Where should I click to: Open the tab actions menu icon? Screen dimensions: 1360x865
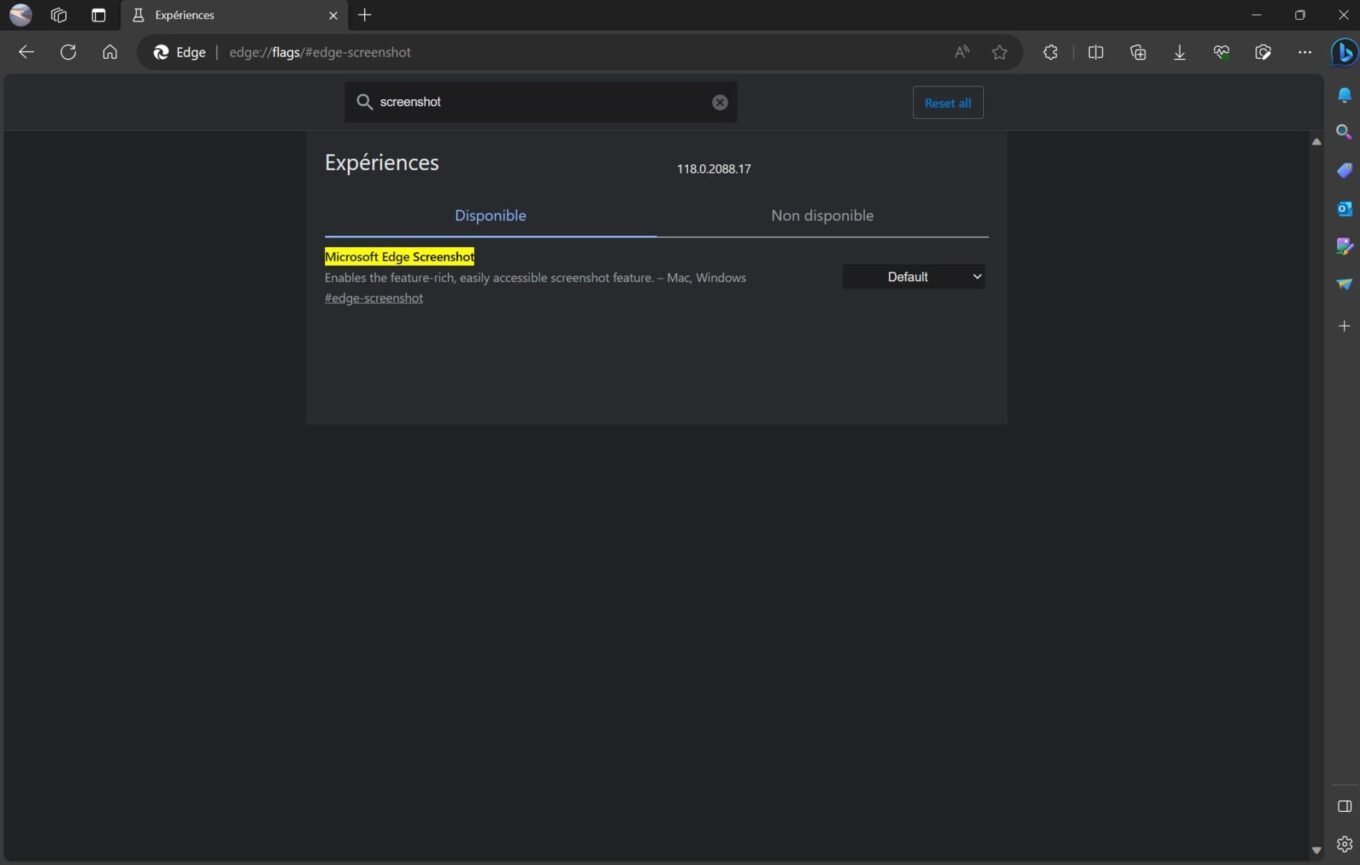pos(98,15)
